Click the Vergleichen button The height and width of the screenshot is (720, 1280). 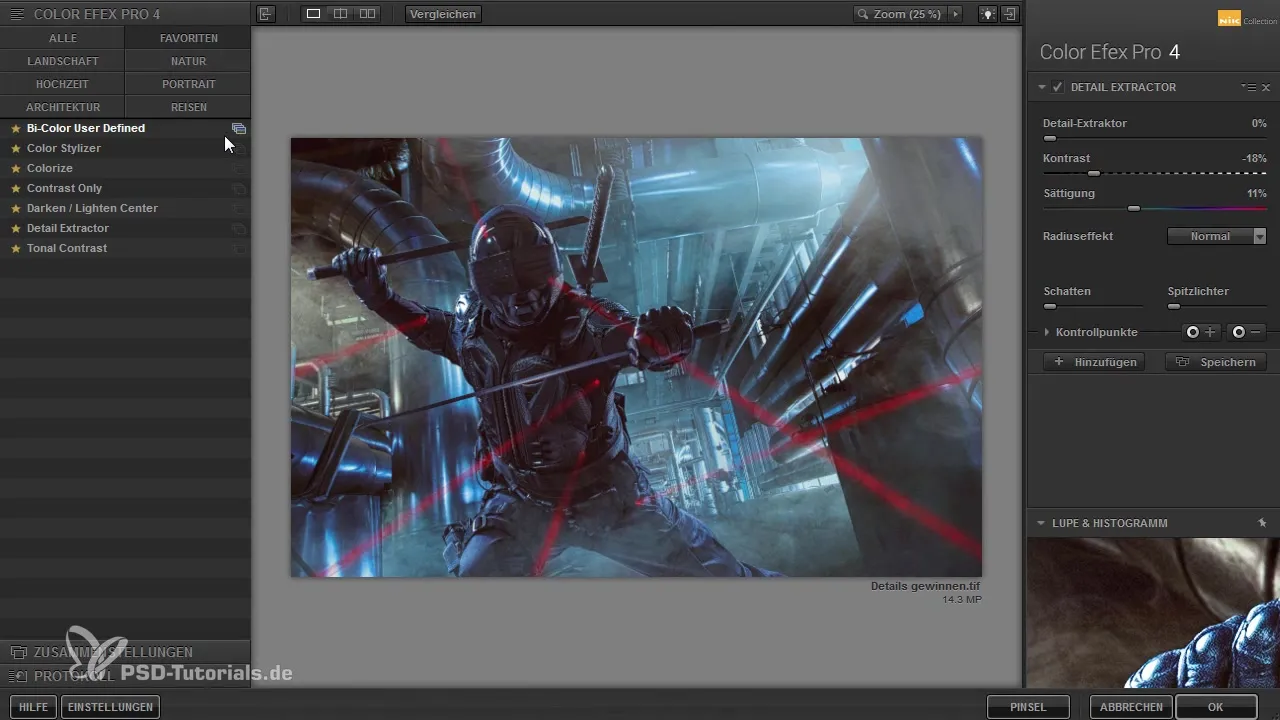(443, 14)
